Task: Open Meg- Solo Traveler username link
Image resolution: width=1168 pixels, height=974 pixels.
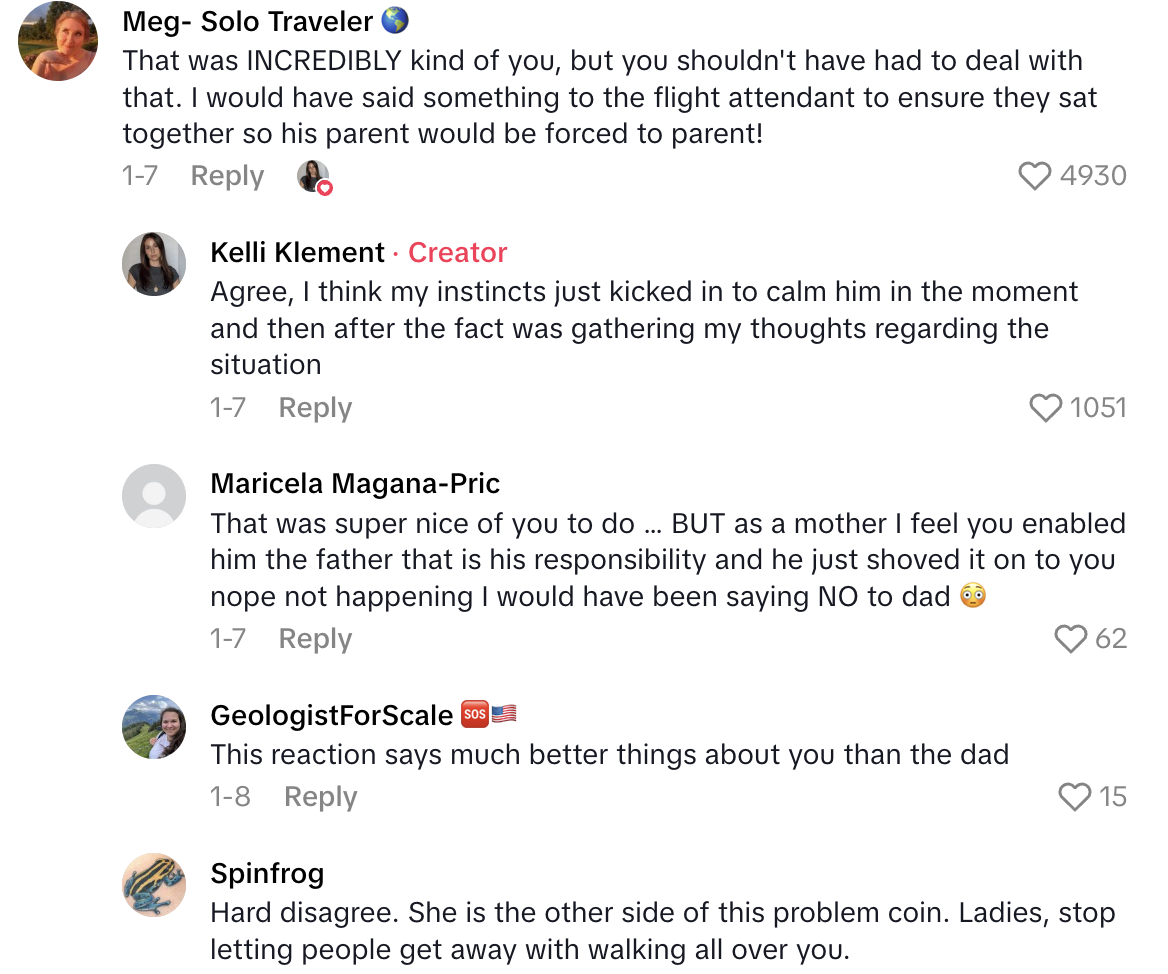Action: pyautogui.click(x=248, y=20)
